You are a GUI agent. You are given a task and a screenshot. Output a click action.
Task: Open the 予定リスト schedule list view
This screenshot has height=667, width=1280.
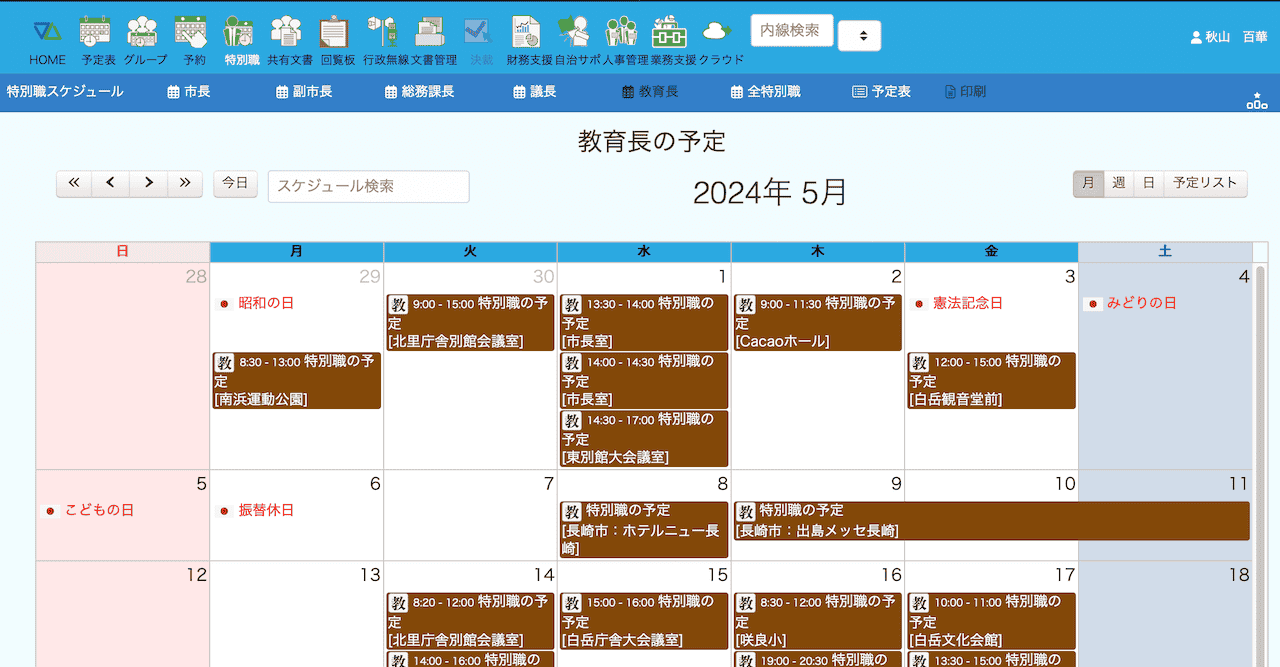pyautogui.click(x=1205, y=183)
